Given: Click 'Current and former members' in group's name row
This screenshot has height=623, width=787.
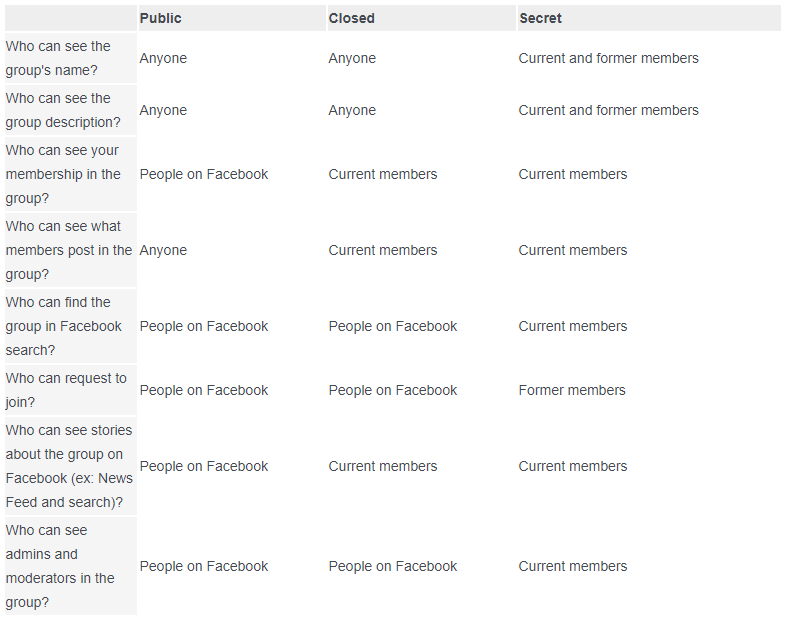Looking at the screenshot, I should 608,58.
